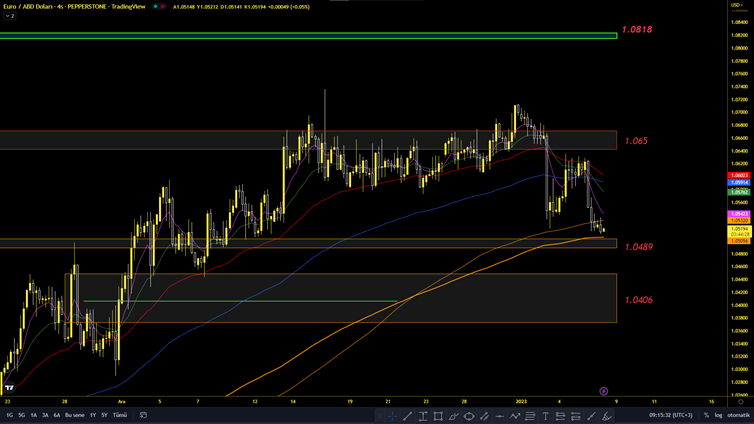
Task: Toggle log scale mode
Action: point(718,415)
